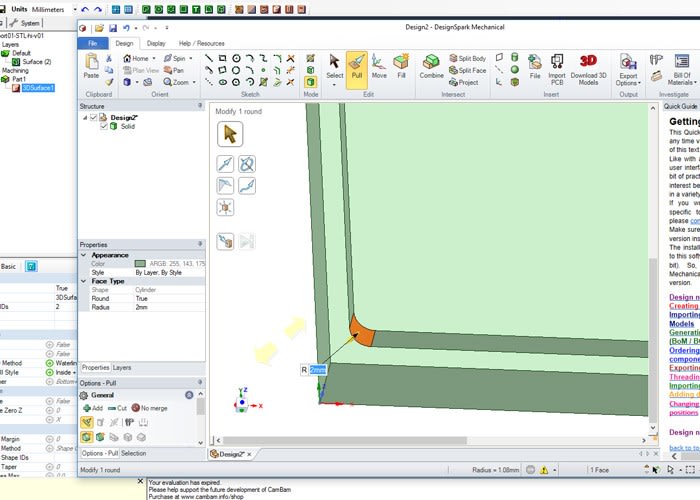Close the Design2 document tab
The image size is (700, 500).
coord(250,454)
